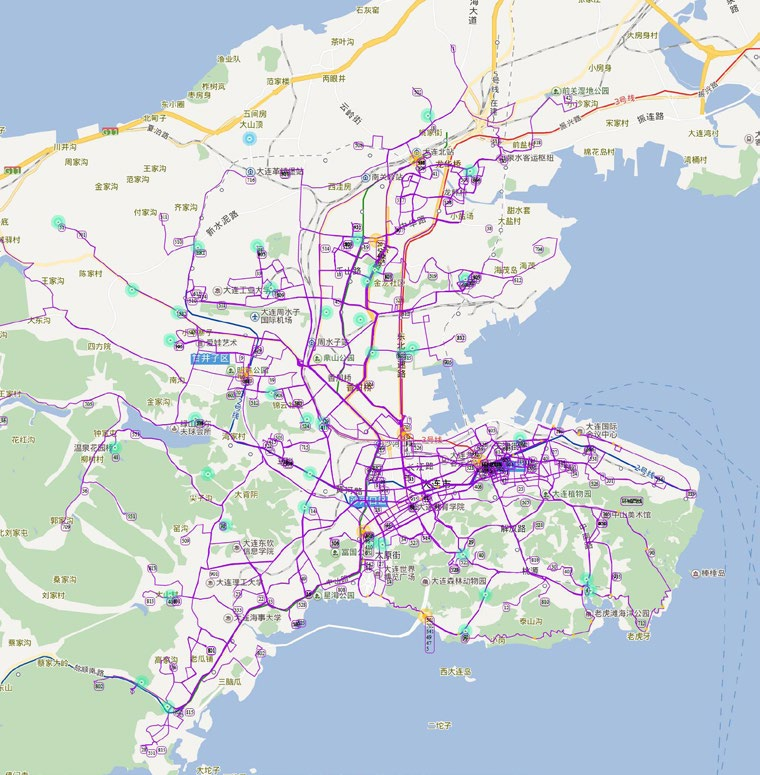Click the station icon beside 大连北站

417,152
